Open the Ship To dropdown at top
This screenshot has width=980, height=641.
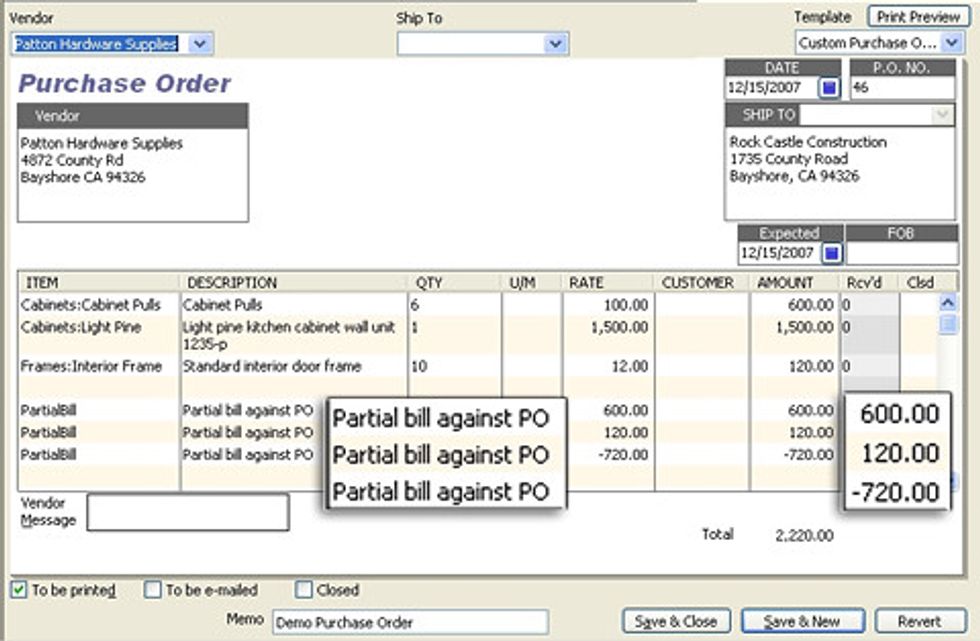click(555, 44)
